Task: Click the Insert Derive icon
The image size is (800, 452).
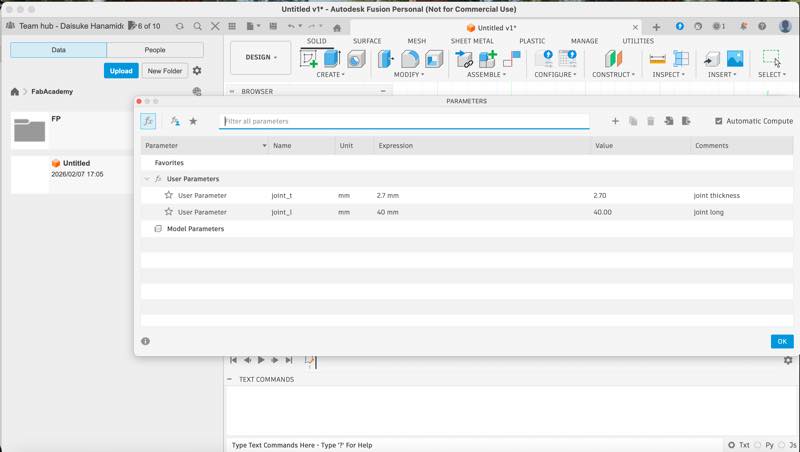Action: coord(711,59)
